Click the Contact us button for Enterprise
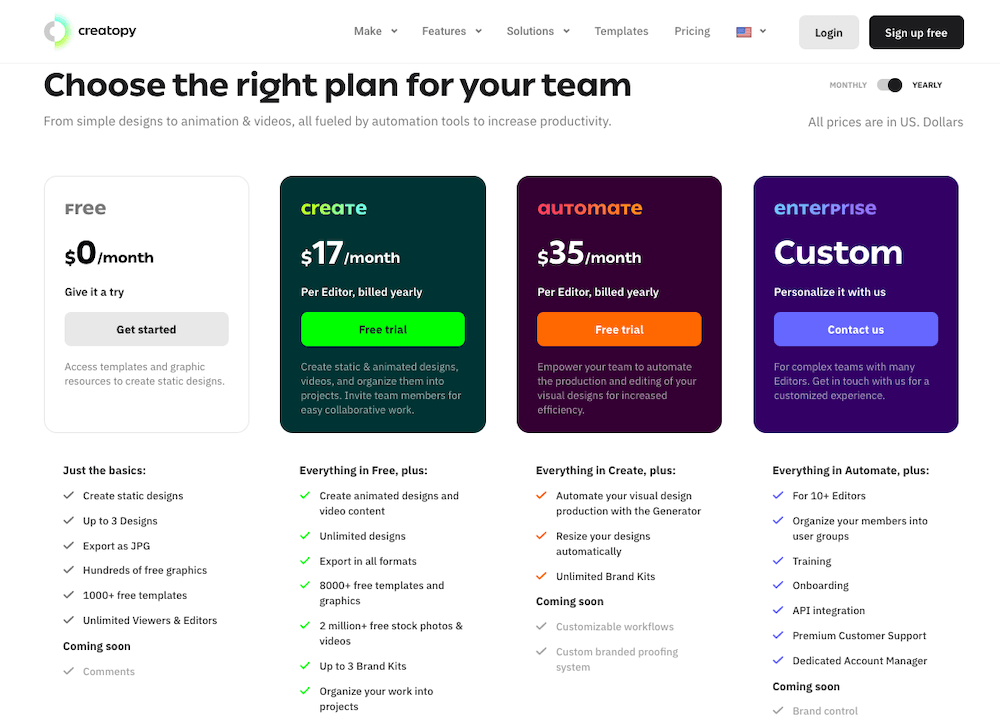Screen dimensions: 1000x720 tap(856, 329)
